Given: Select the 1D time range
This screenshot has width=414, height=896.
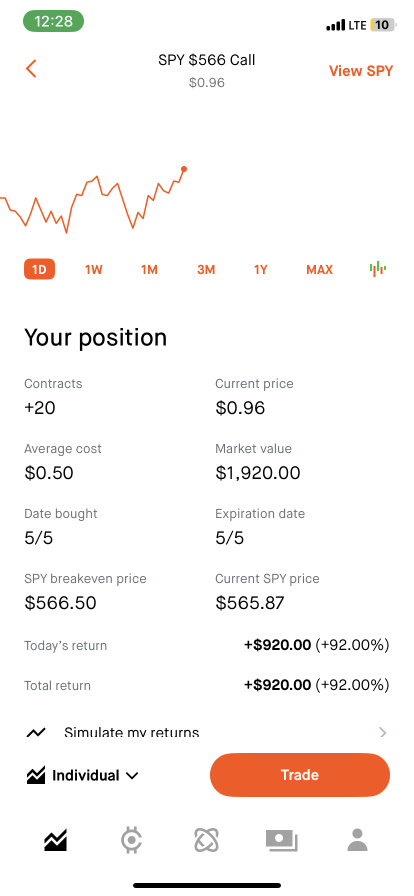Looking at the screenshot, I should point(39,269).
